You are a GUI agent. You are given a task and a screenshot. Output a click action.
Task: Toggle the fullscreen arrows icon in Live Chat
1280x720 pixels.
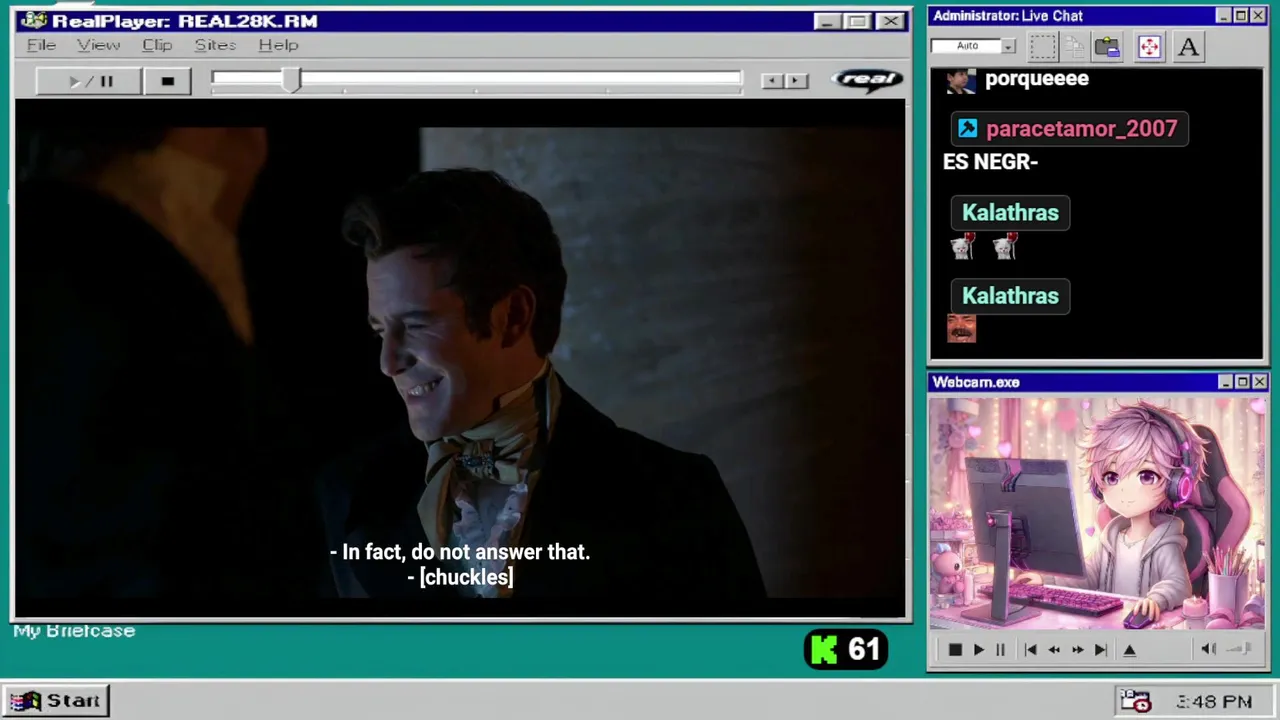1148,46
